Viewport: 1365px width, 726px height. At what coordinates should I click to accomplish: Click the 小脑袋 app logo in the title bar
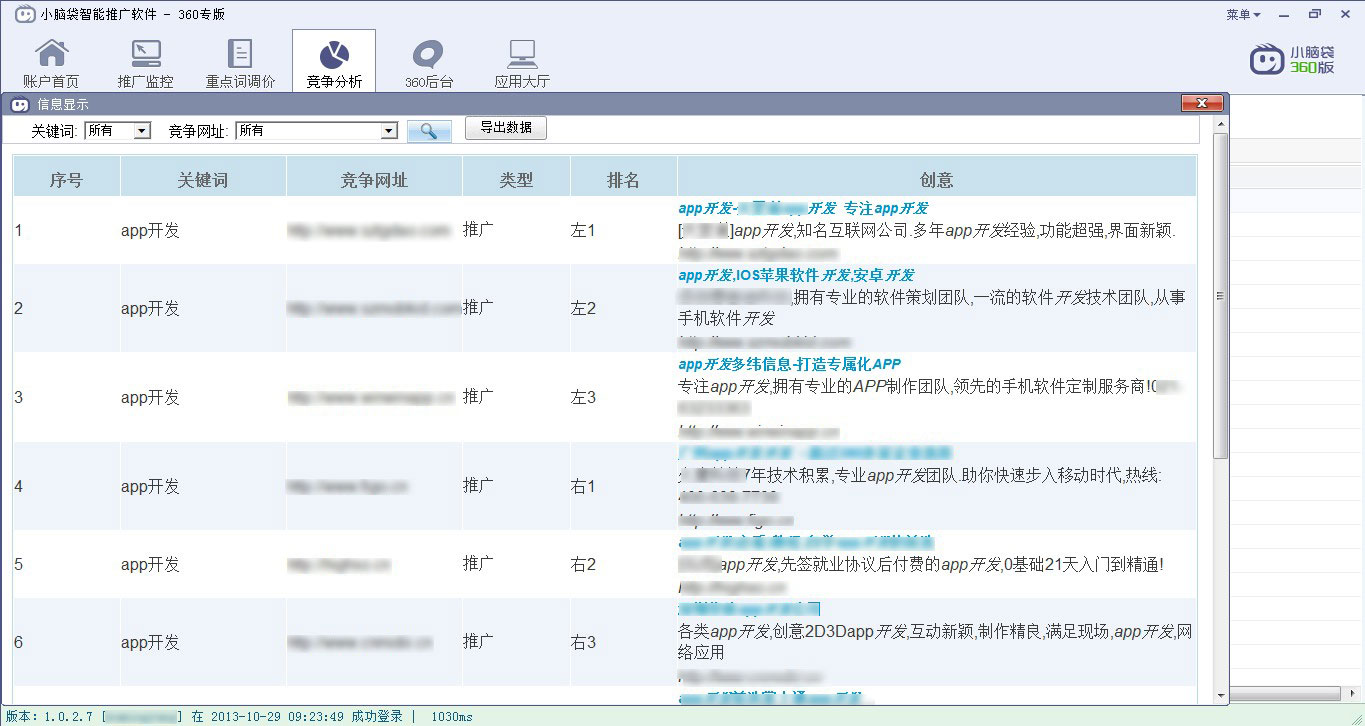tap(24, 14)
